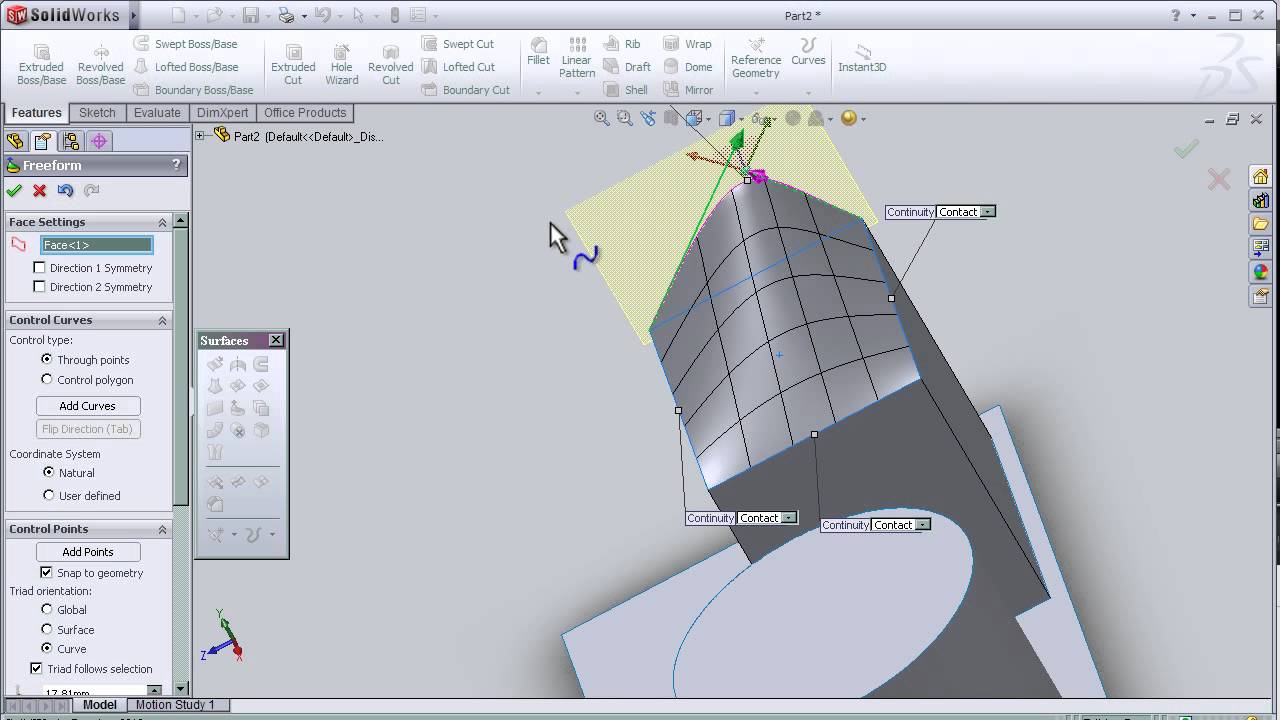Cancel Freeform with the red X
Viewport: 1280px width, 720px height.
(x=40, y=191)
